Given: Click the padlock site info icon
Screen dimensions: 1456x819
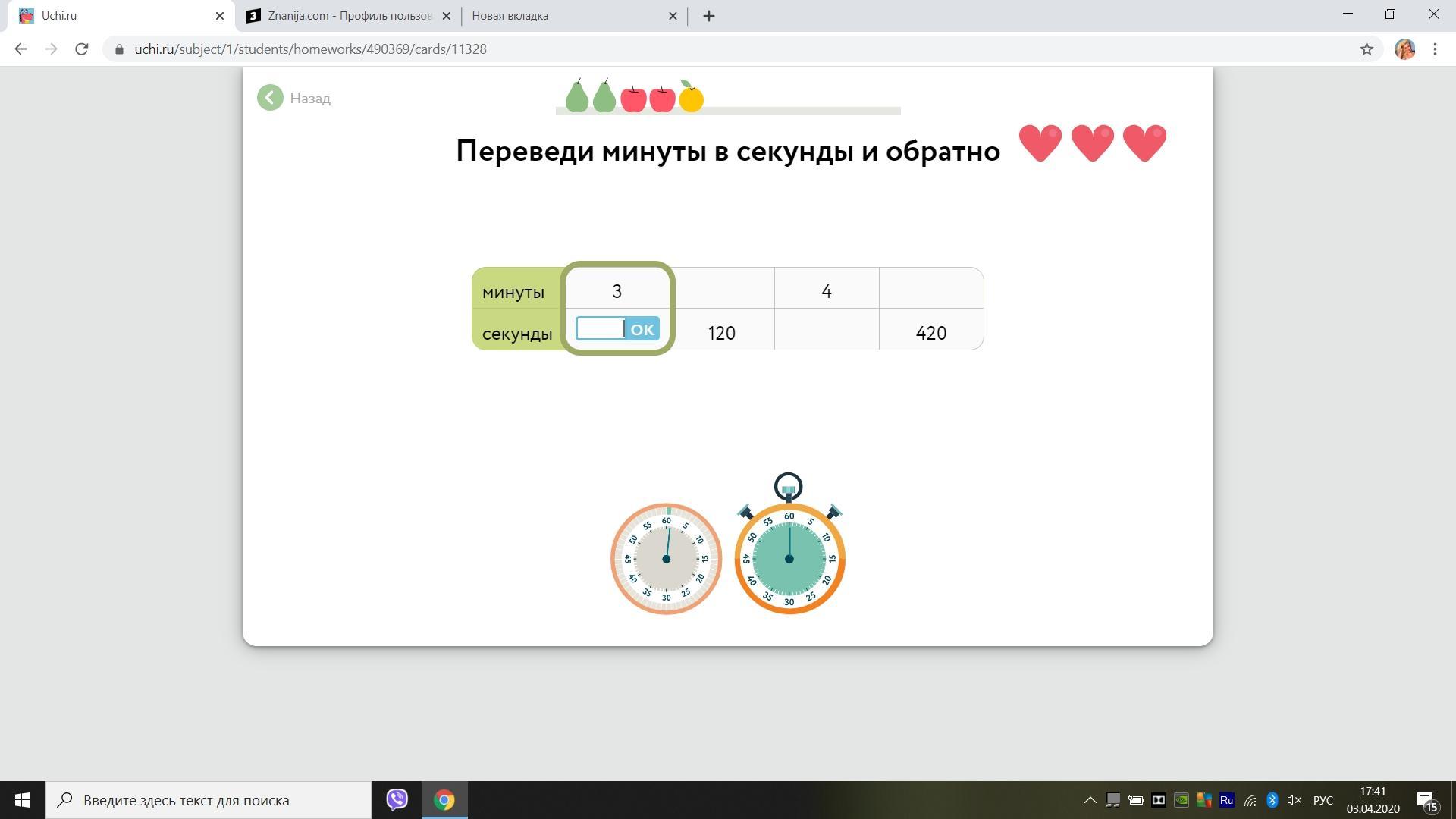Looking at the screenshot, I should coord(119,49).
